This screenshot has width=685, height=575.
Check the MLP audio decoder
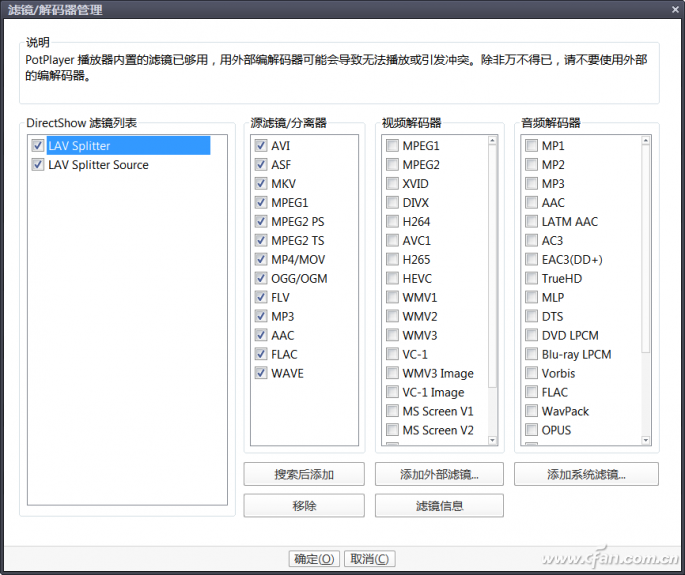531,298
